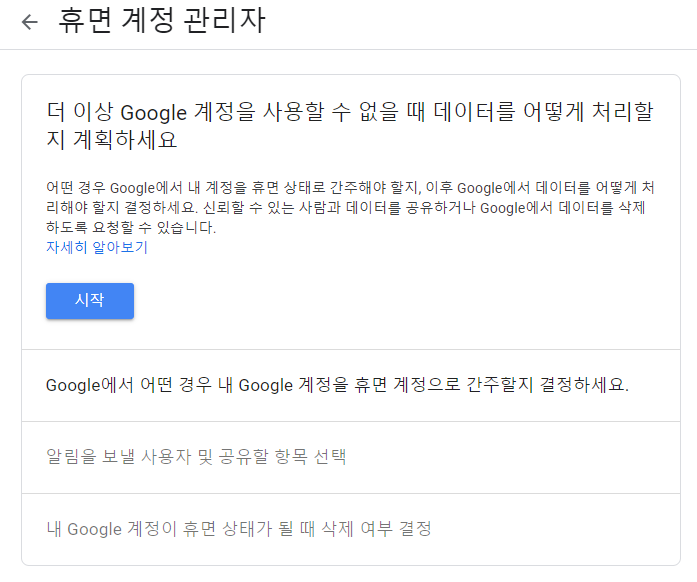Click the description line starting 어떤 경우 Google에서
Viewport: 697px width, 582px height.
point(350,187)
